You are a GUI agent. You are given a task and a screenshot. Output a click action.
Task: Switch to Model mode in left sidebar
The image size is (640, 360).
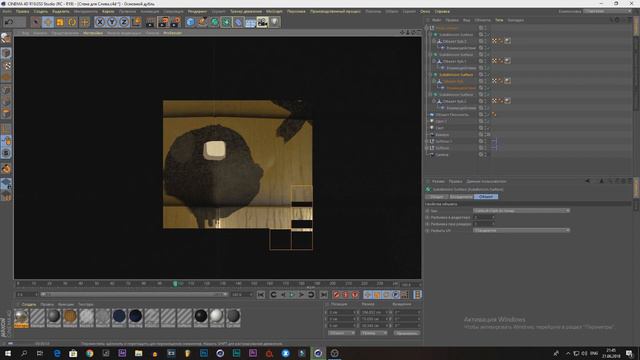click(6, 53)
